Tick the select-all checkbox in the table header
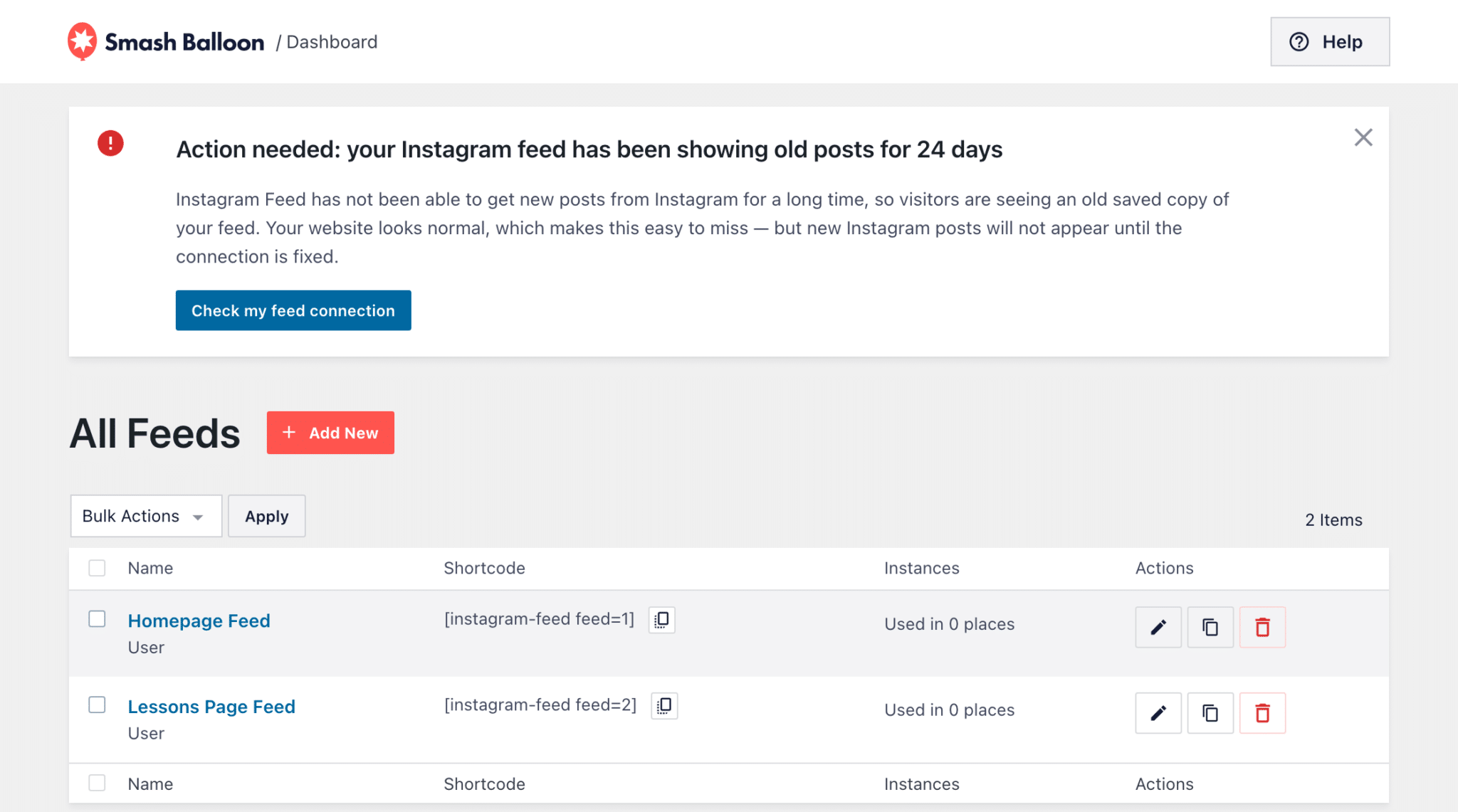The height and width of the screenshot is (812, 1458). click(x=97, y=568)
